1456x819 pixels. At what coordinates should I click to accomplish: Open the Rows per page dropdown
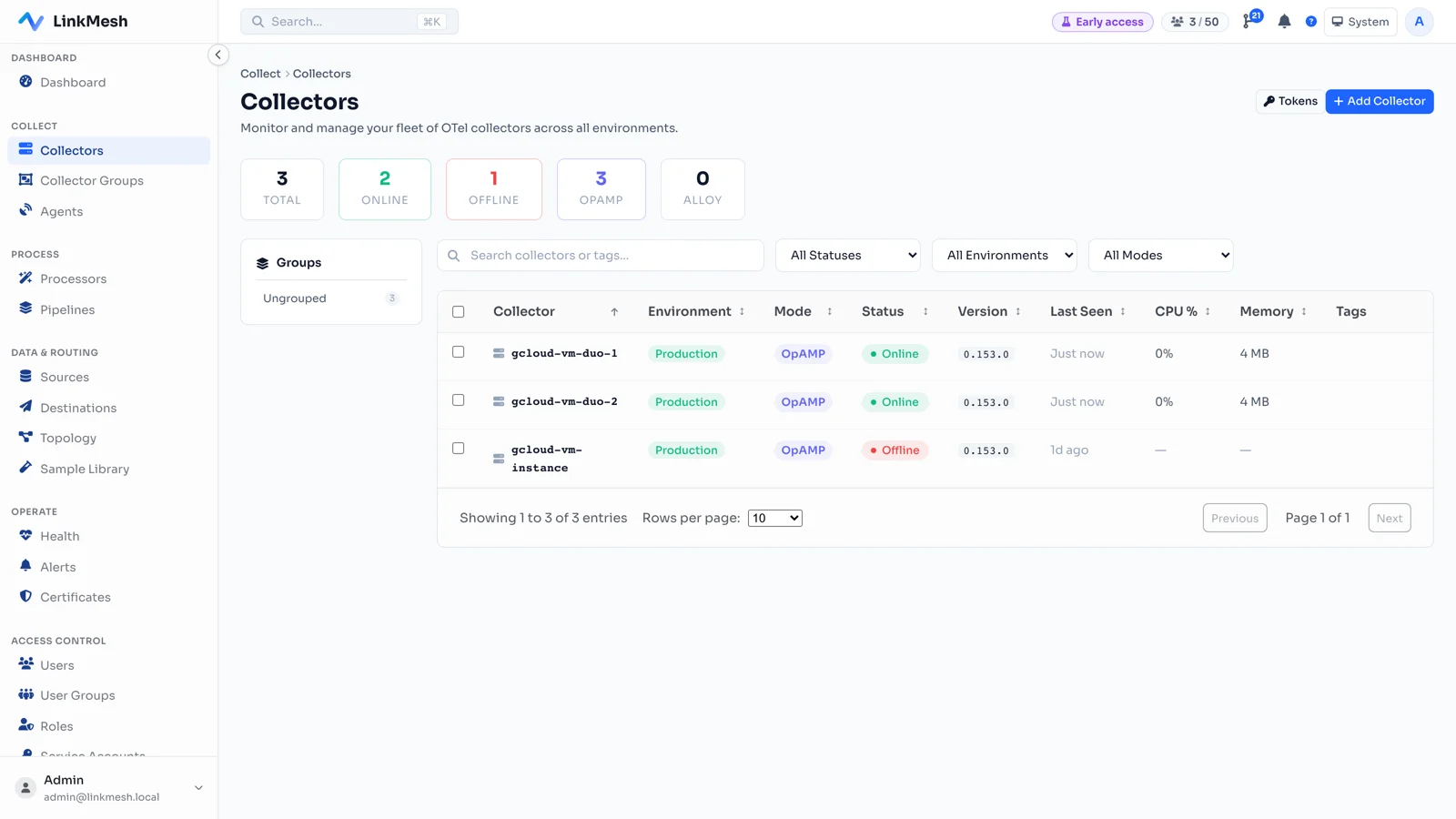click(x=775, y=518)
